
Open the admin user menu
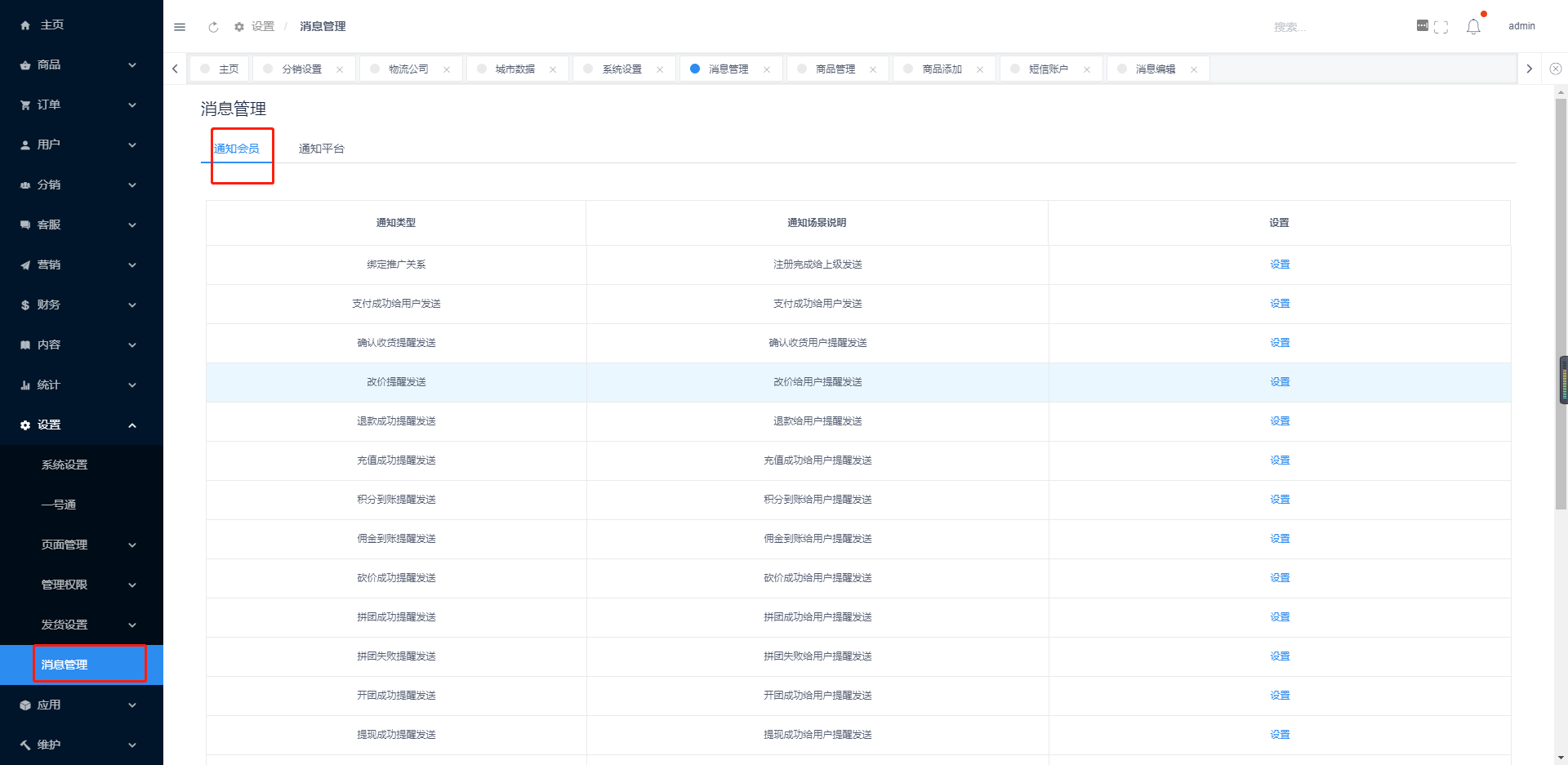1521,26
